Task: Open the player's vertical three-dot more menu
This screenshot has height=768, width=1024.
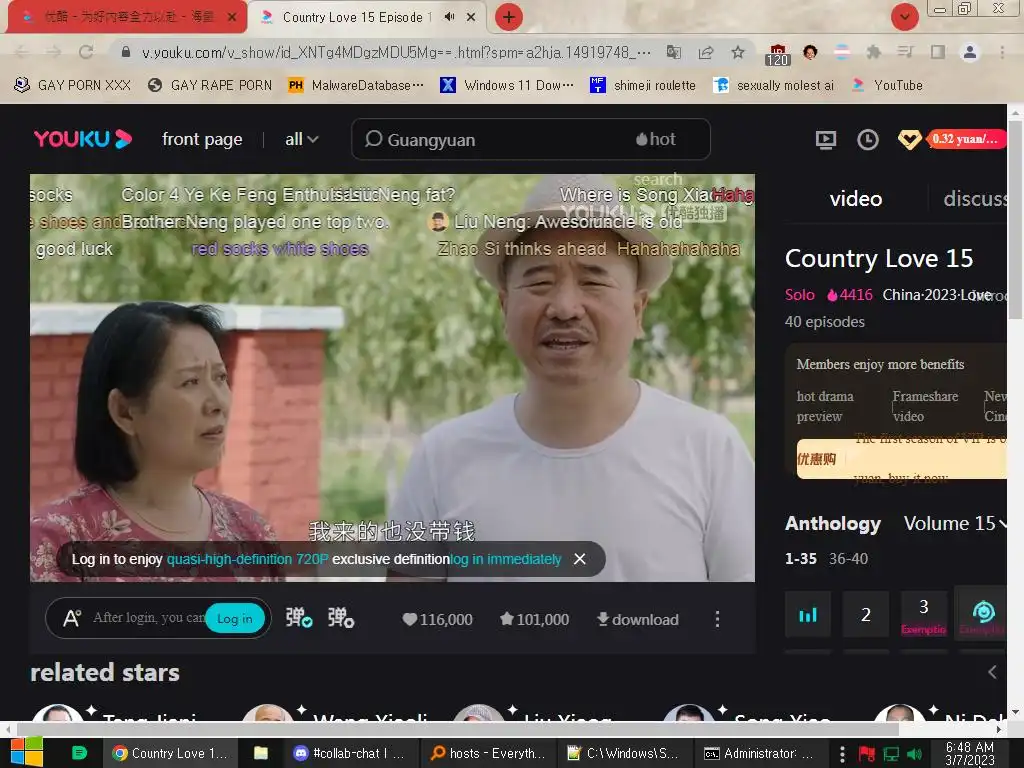Action: pyautogui.click(x=717, y=619)
